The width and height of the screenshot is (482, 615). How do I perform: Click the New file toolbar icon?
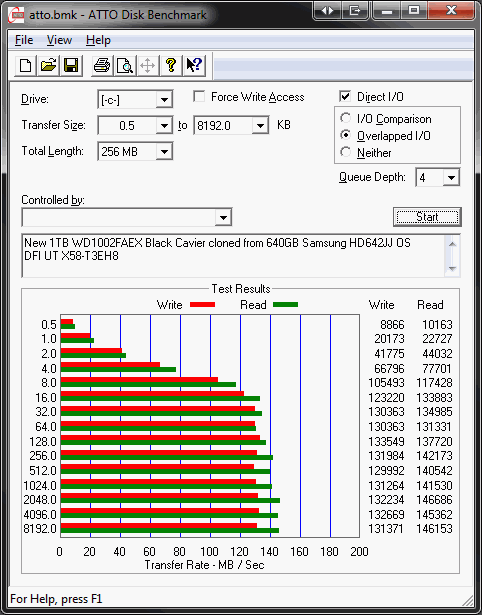tap(25, 65)
